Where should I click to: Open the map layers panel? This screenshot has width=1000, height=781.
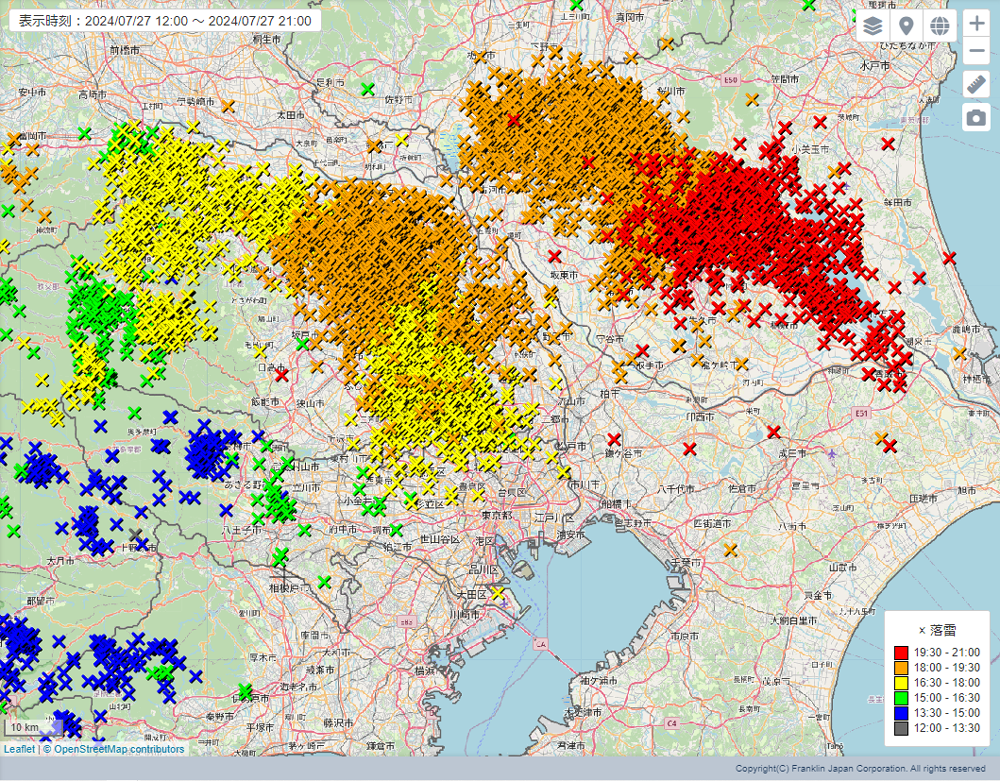click(873, 26)
